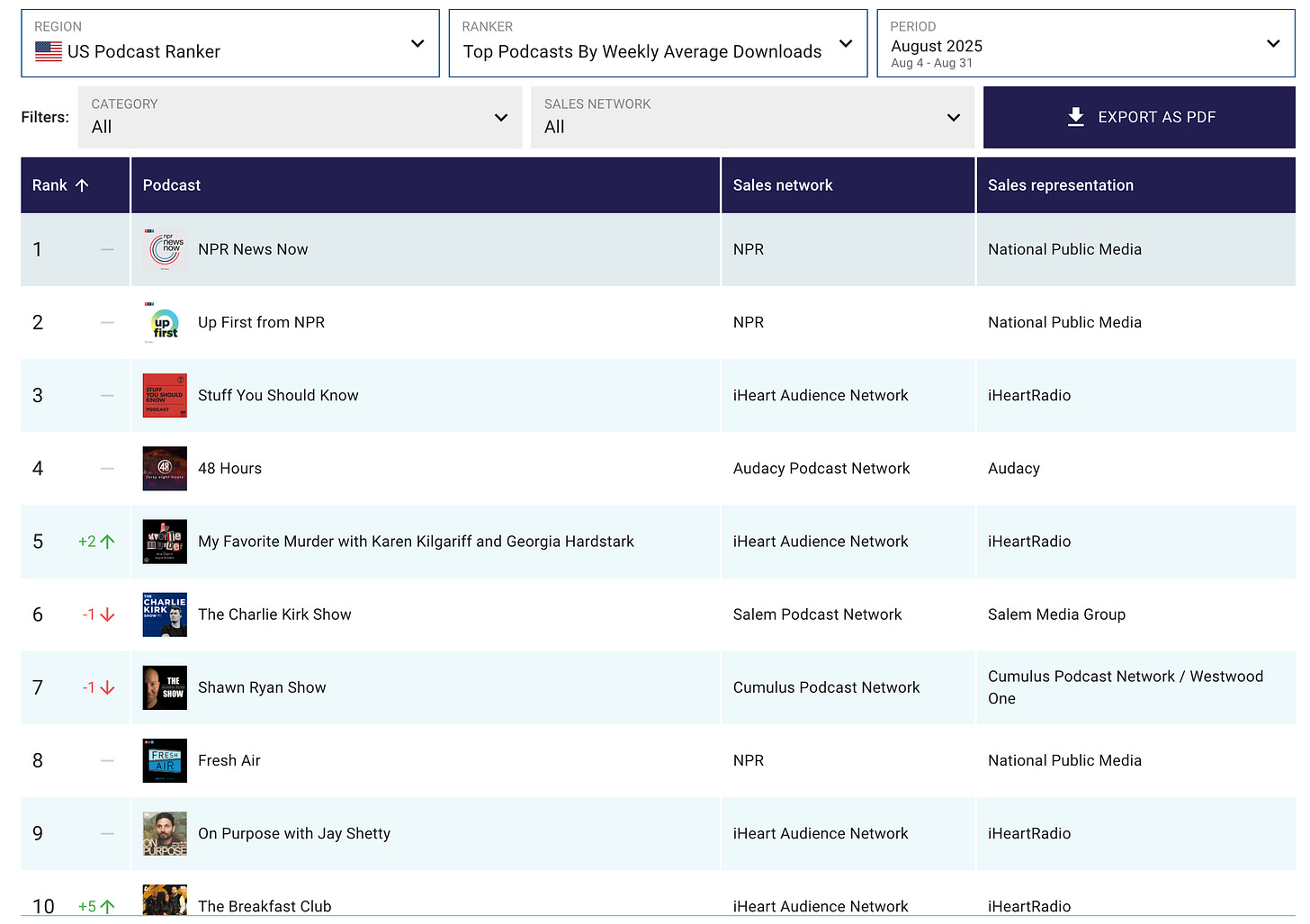Screen dimensions: 1310x924
Task: Expand the Sales Network filter dropdown
Action: pyautogui.click(x=752, y=117)
